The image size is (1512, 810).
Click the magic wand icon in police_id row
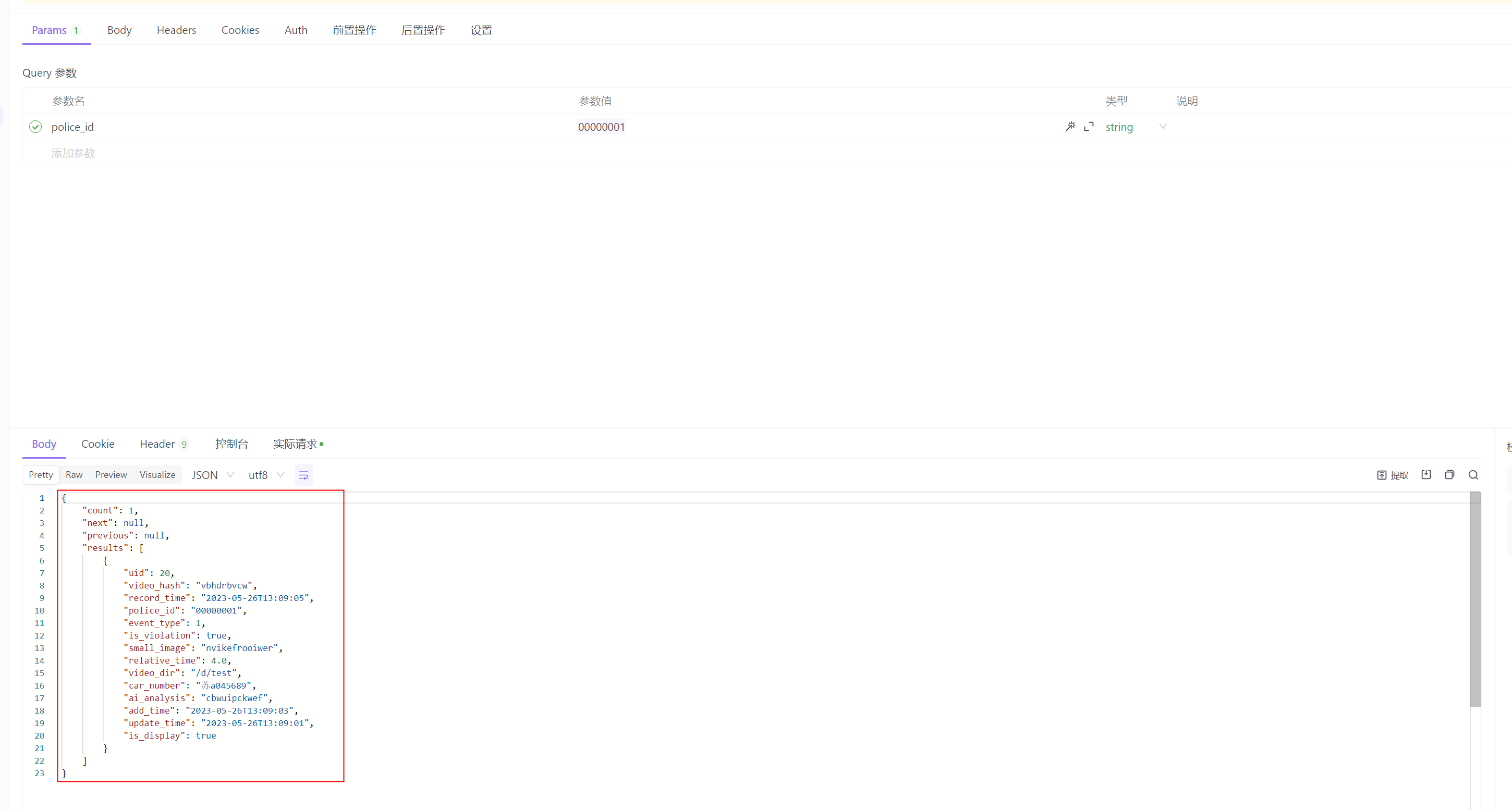(1070, 126)
